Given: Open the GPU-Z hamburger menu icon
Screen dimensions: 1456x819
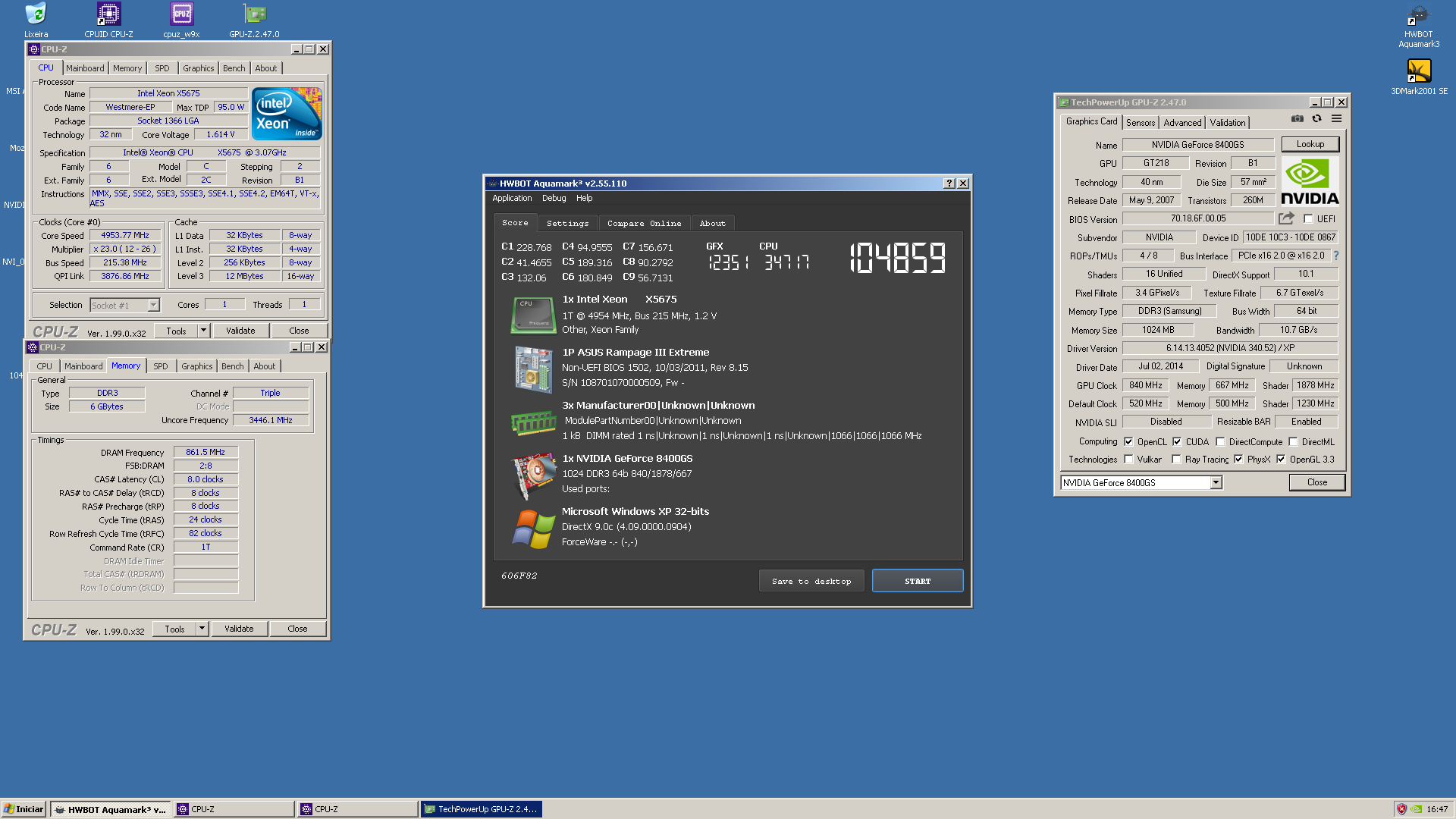Looking at the screenshot, I should (x=1336, y=119).
